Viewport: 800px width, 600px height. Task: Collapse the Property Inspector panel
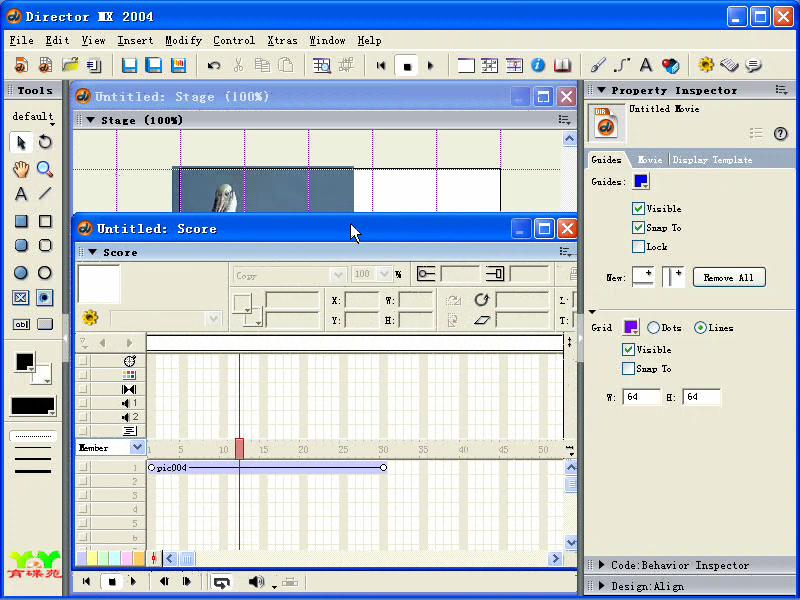602,90
